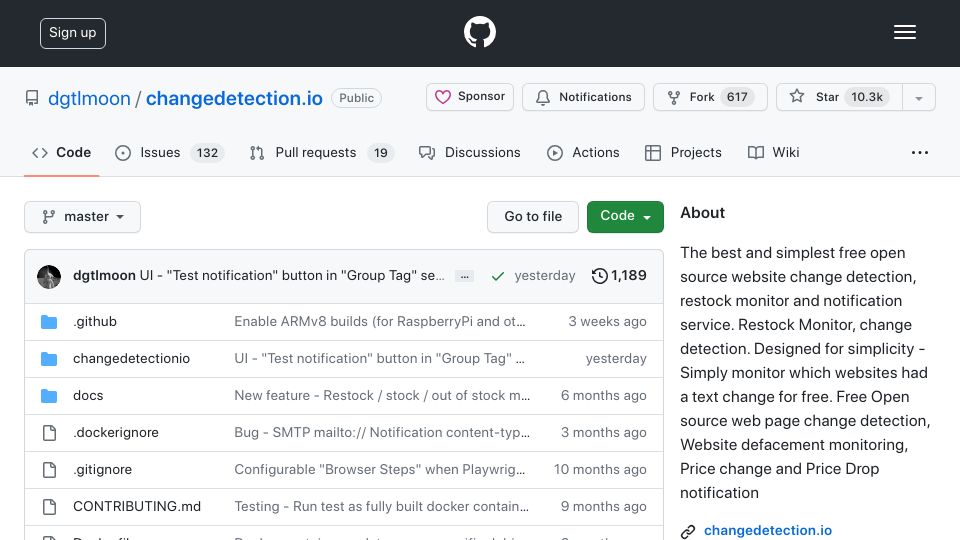Open the hamburger navigation menu
Viewport: 960px width, 540px height.
click(x=904, y=32)
